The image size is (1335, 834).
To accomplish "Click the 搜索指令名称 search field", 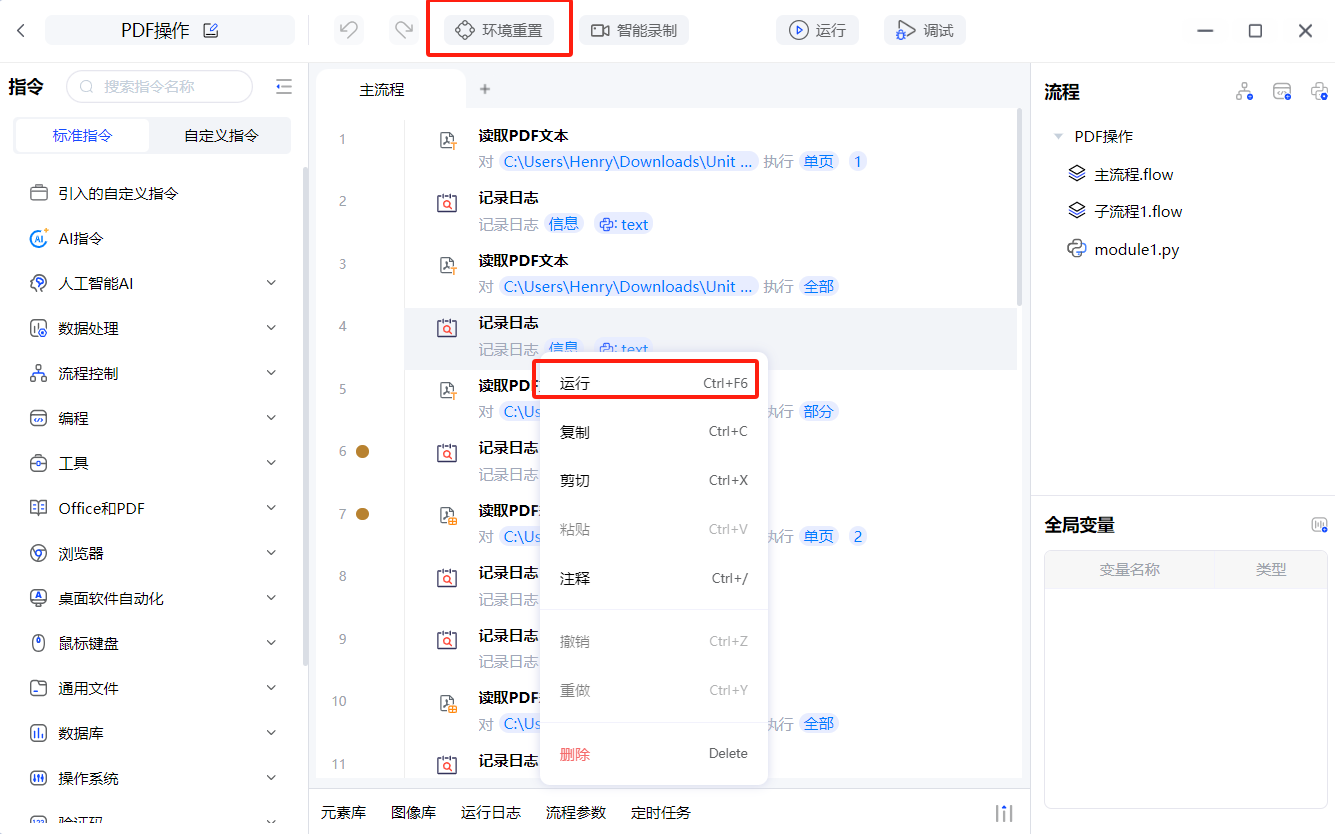I will pos(160,87).
